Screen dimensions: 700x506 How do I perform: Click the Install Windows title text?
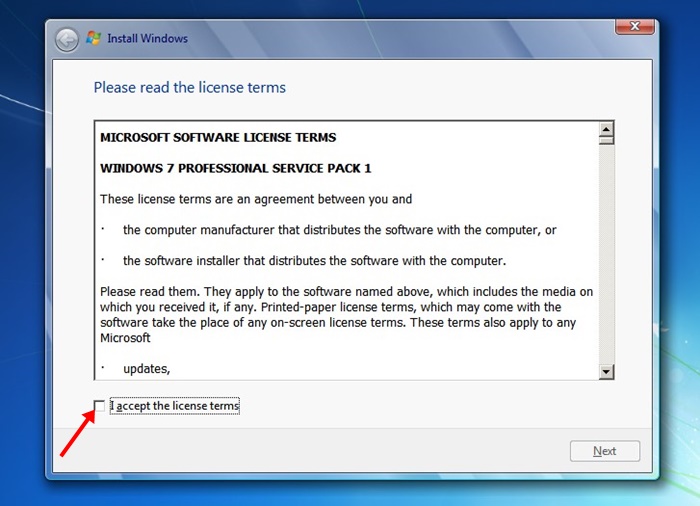click(147, 38)
